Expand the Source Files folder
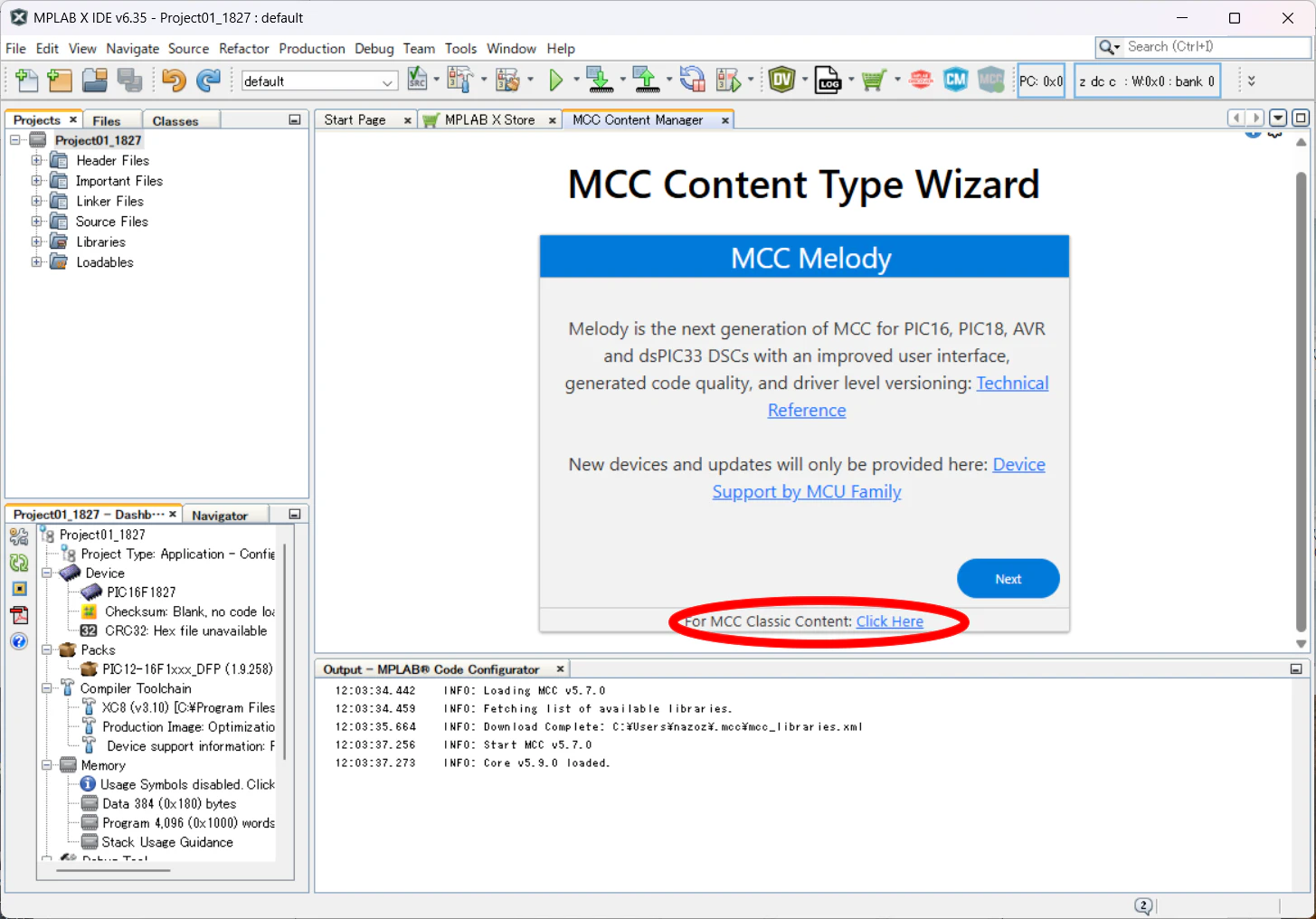1316x919 pixels. pos(36,222)
